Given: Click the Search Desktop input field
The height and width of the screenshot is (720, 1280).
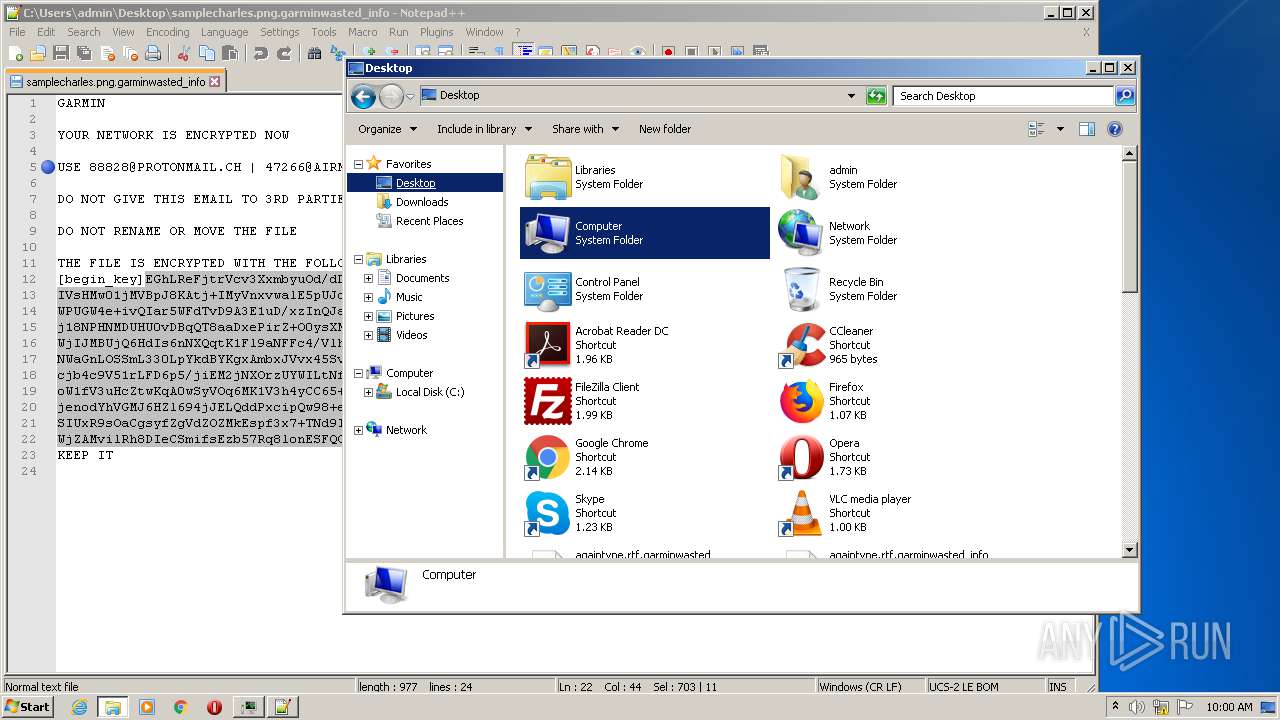Looking at the screenshot, I should [1003, 96].
